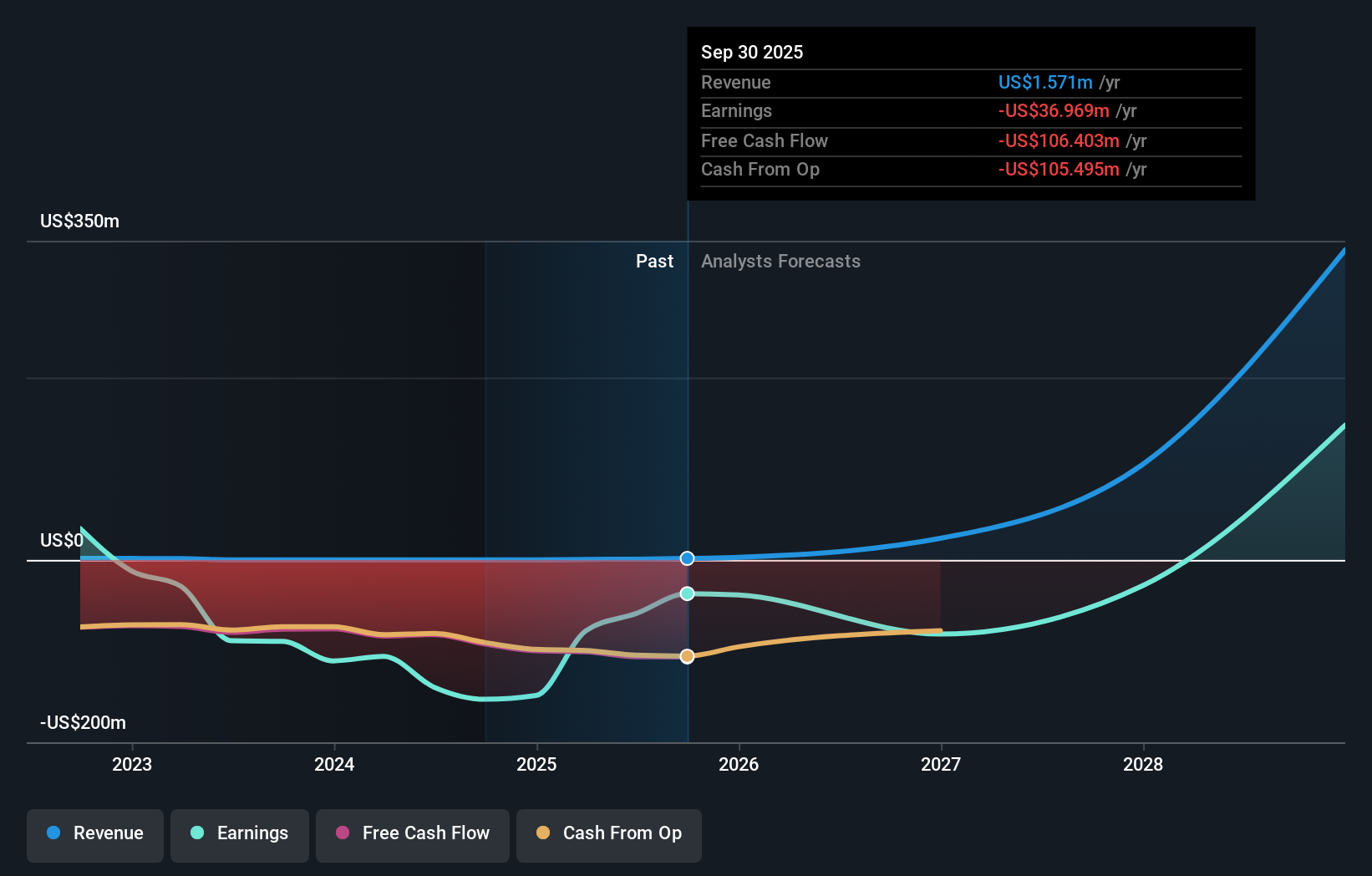Collapse the Cash From Op legend entry
The width and height of the screenshot is (1372, 876).
(x=608, y=833)
